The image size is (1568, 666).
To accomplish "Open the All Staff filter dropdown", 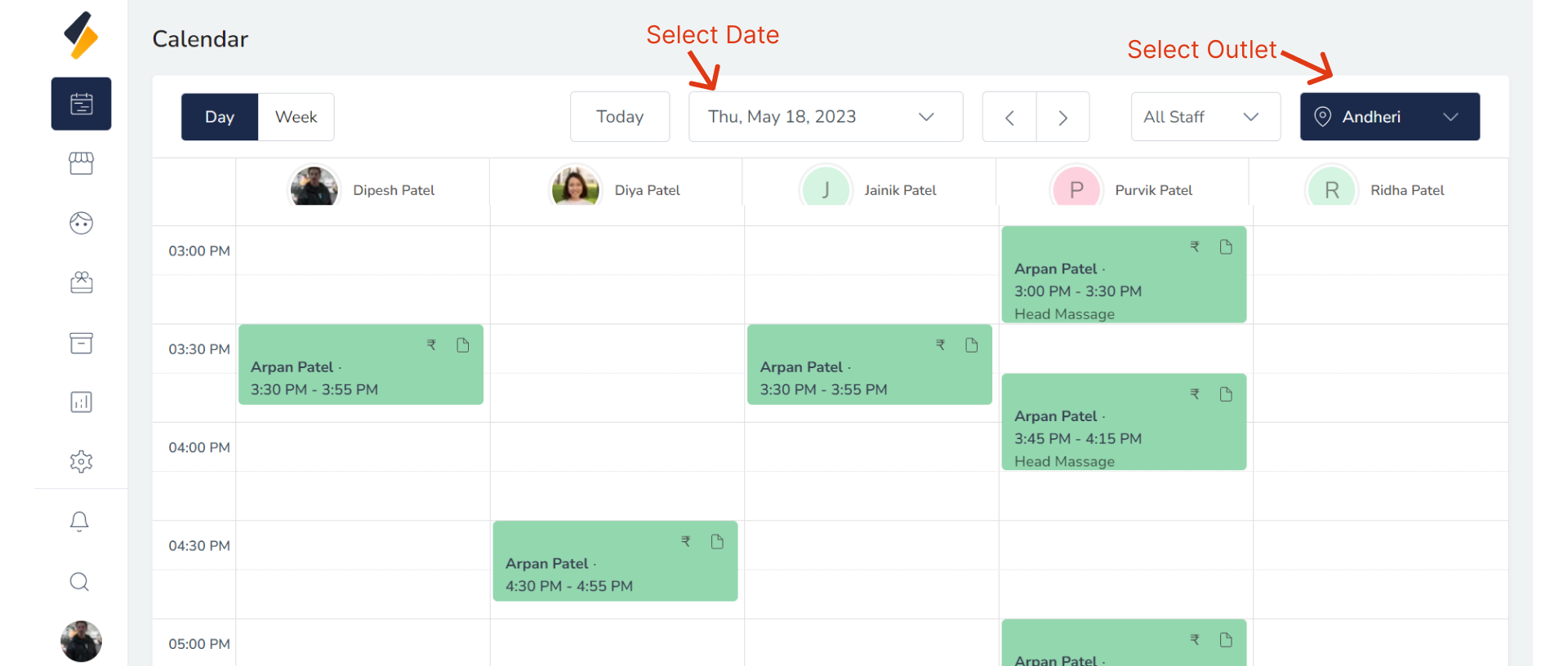I will coord(1205,117).
